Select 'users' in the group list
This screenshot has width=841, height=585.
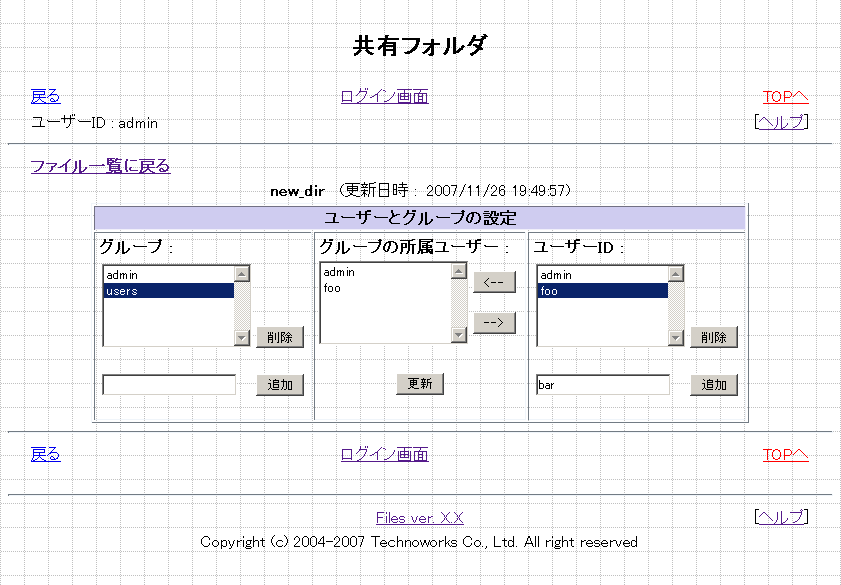click(x=168, y=291)
